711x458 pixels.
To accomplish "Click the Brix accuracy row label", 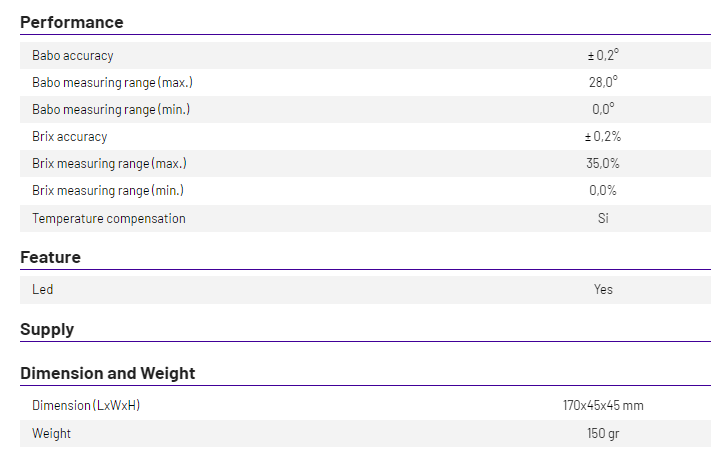I will click(x=70, y=137).
